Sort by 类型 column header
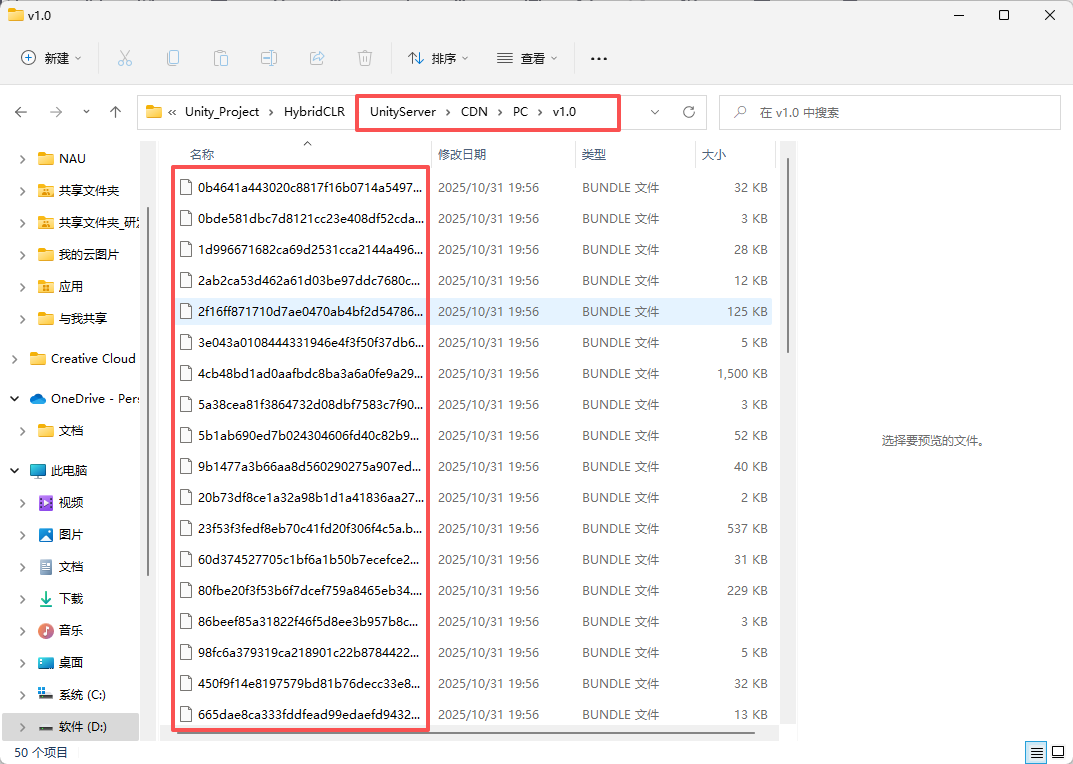This screenshot has width=1073, height=764. (594, 155)
